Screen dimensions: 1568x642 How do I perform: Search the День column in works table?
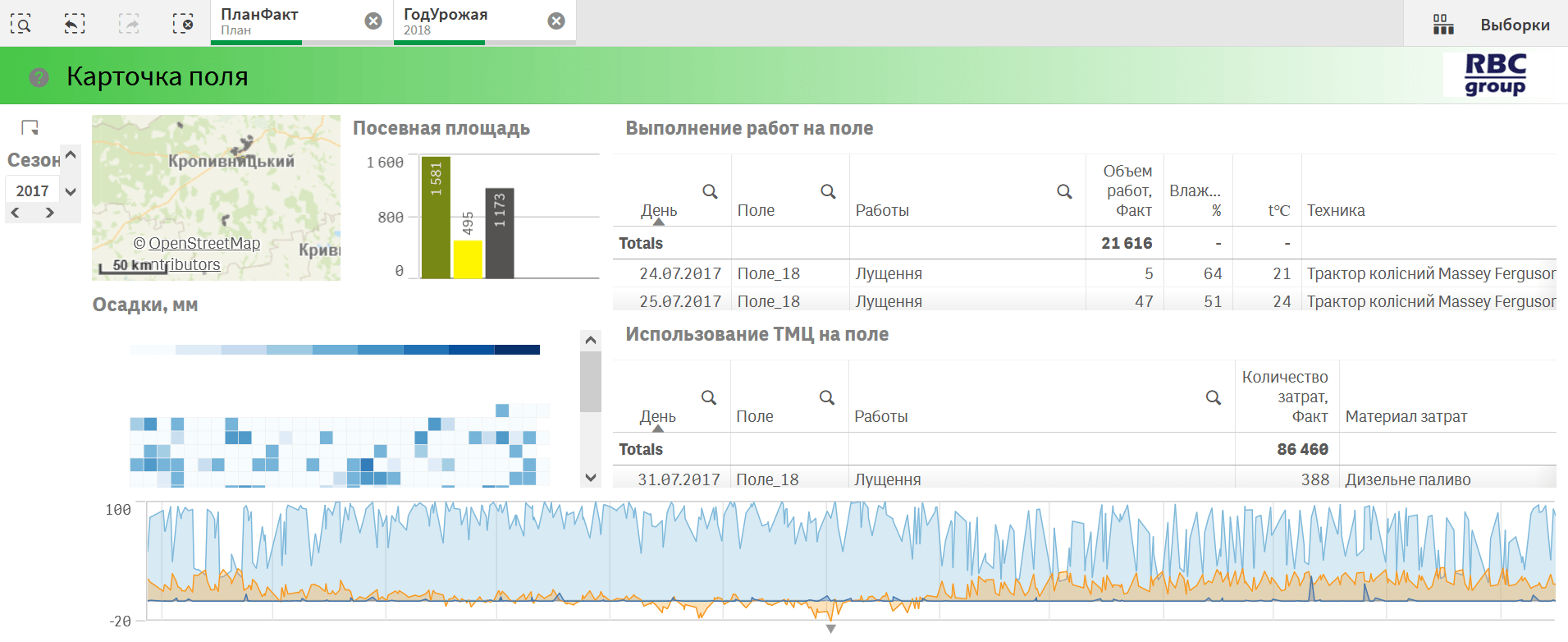[x=710, y=191]
